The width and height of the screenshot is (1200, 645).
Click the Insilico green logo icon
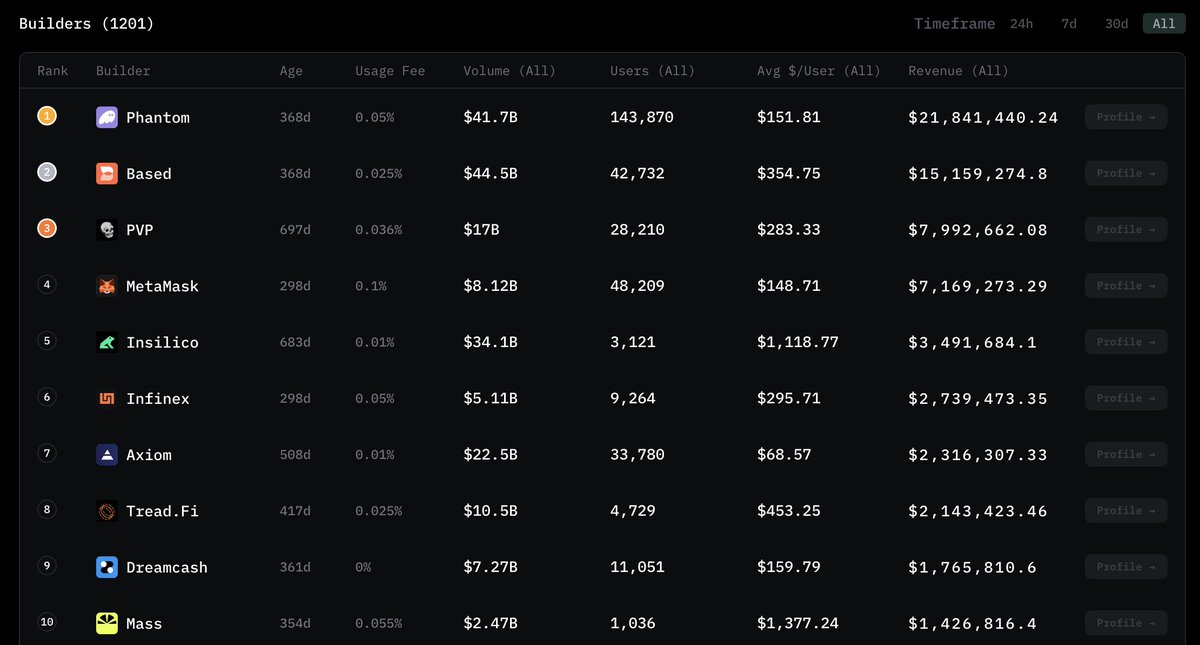[107, 342]
